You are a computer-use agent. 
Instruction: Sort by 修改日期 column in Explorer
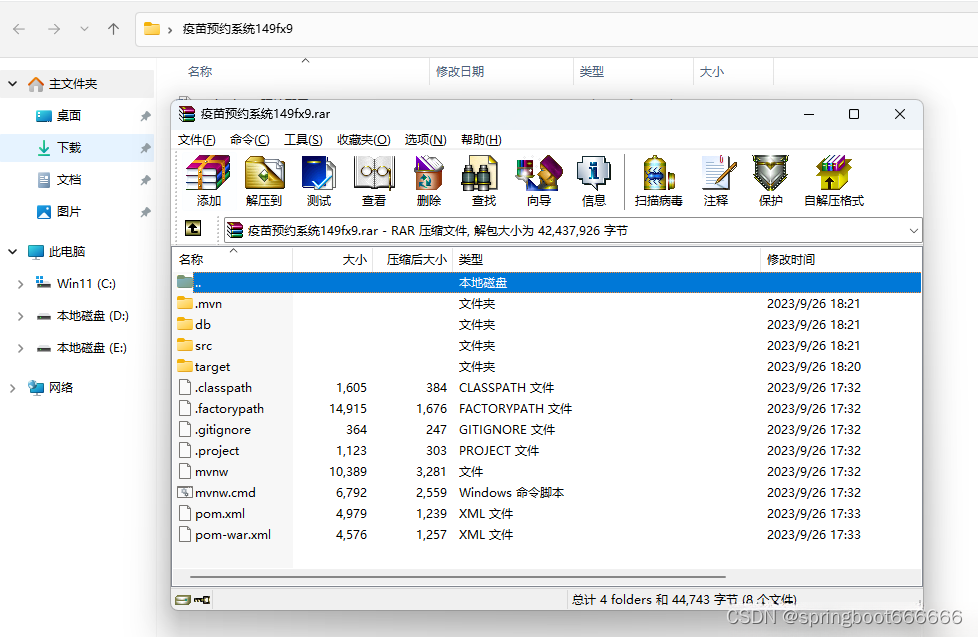(x=501, y=72)
